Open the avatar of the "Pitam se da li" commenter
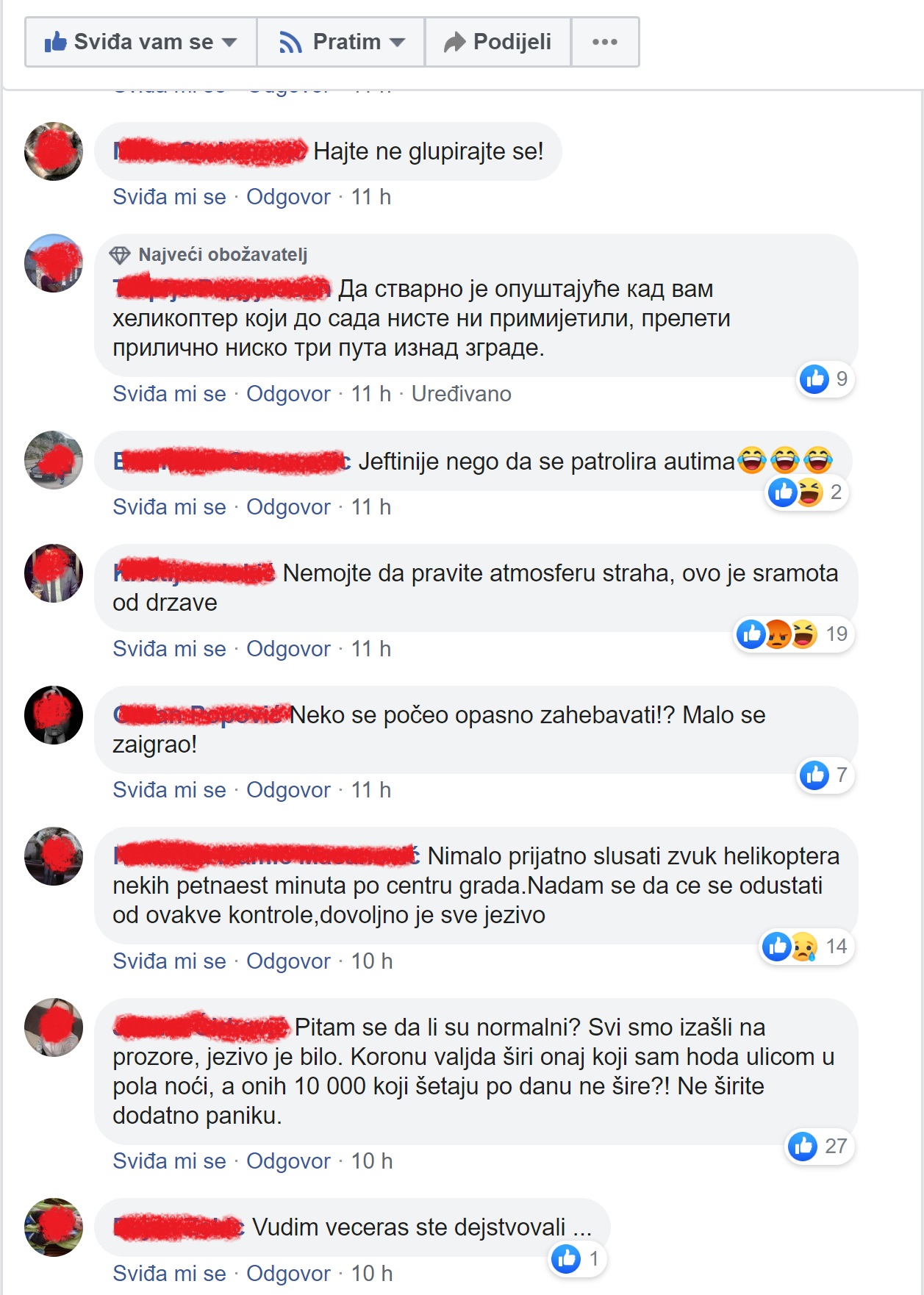Screen dimensions: 924x1295 [x=54, y=1027]
